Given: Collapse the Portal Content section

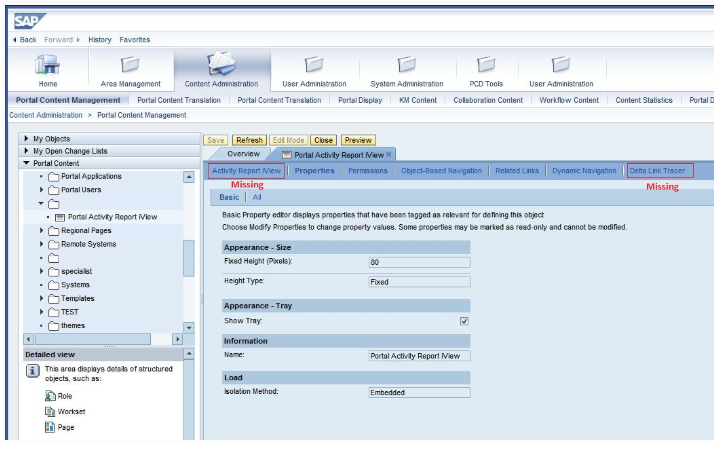Looking at the screenshot, I should 26,163.
